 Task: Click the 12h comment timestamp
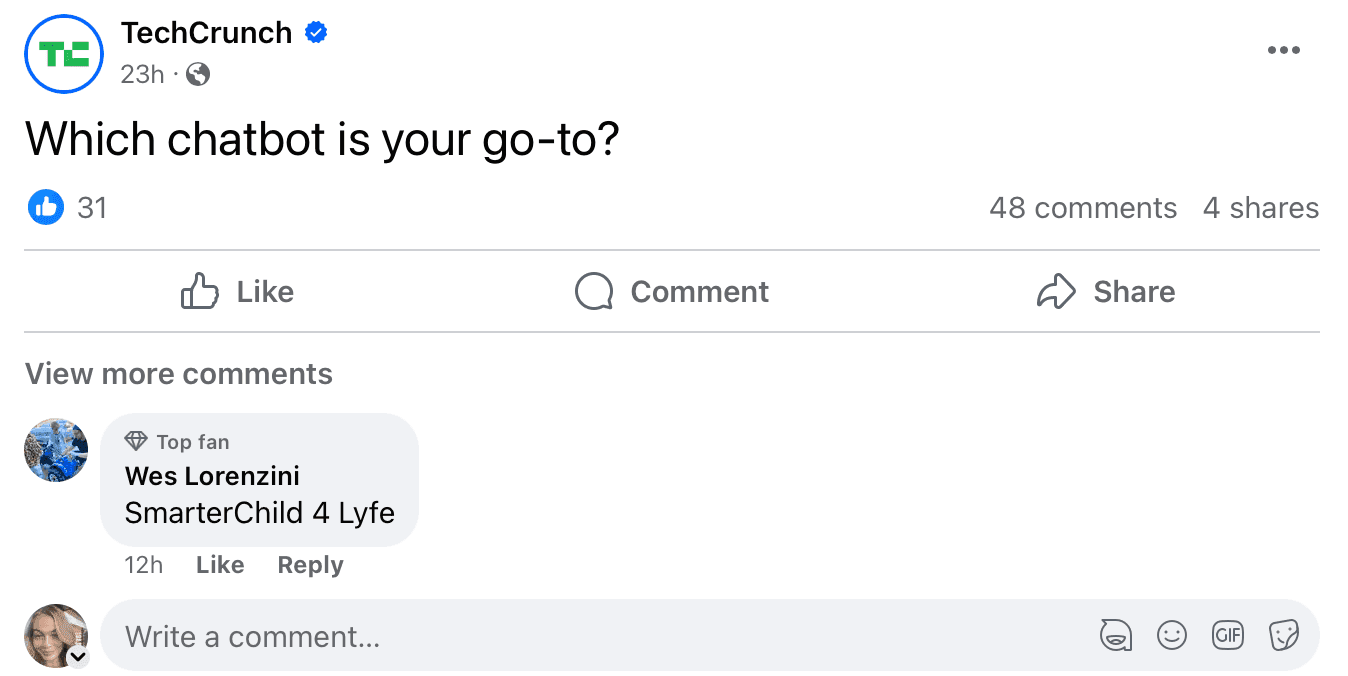(143, 565)
